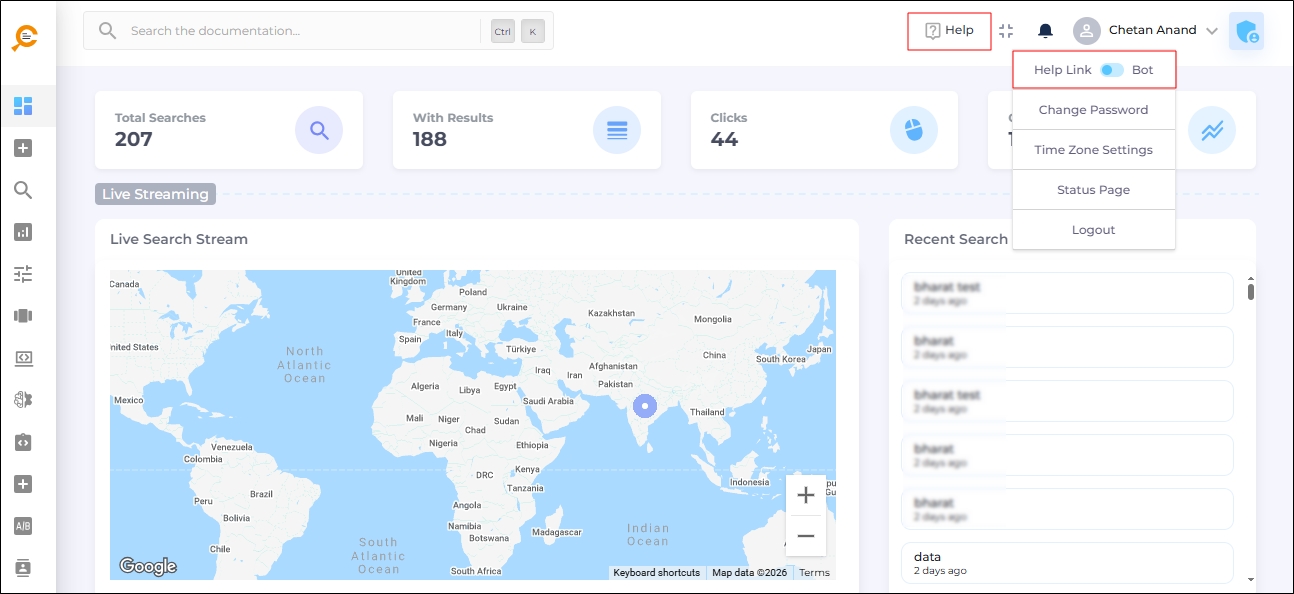This screenshot has width=1294, height=594.
Task: Open the map Terms link
Action: [814, 573]
